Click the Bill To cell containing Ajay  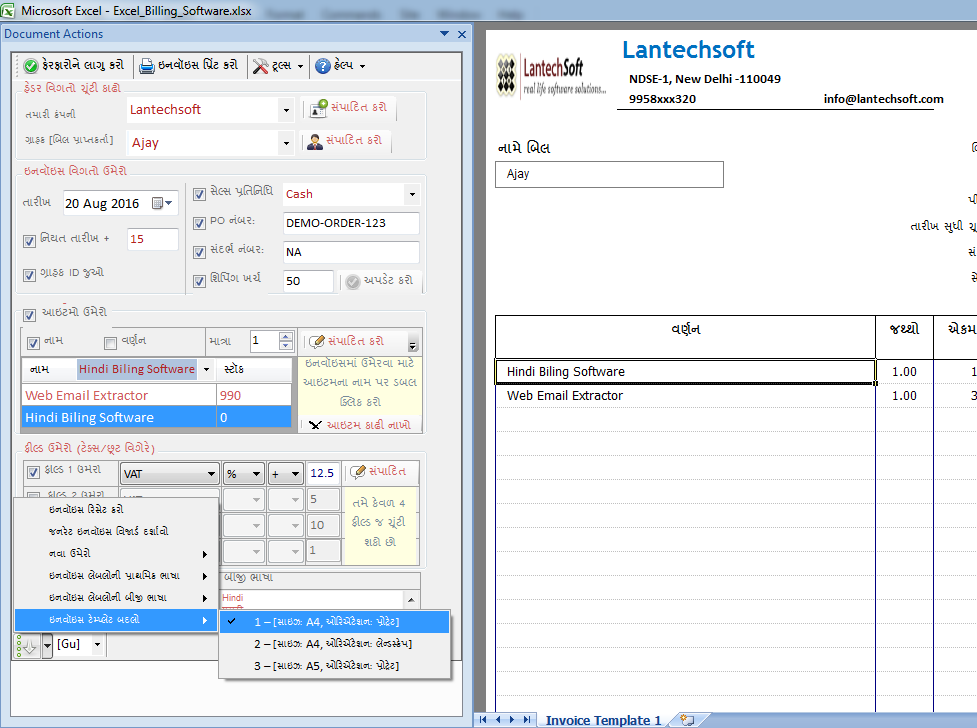(x=609, y=175)
